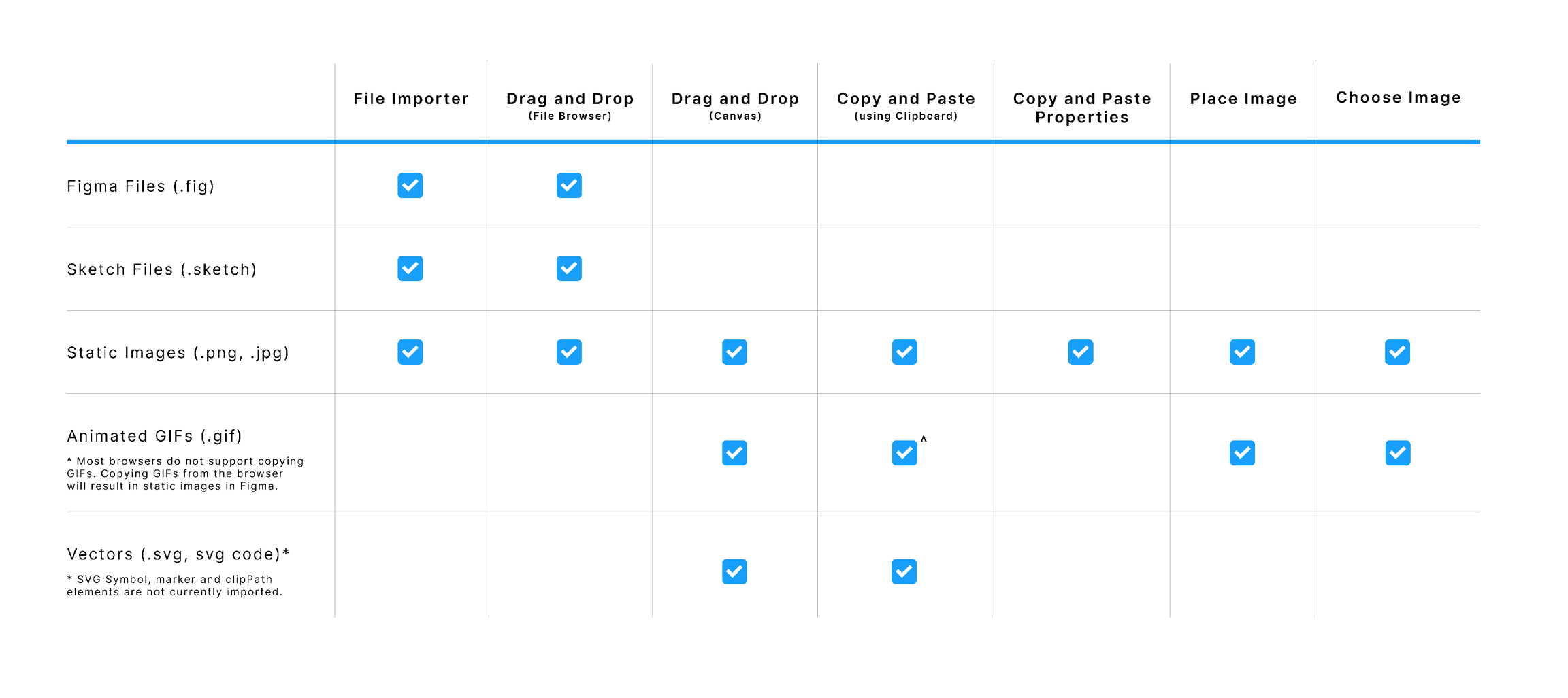The height and width of the screenshot is (698, 1568).
Task: Click the Choose Image column header
Action: click(1399, 98)
